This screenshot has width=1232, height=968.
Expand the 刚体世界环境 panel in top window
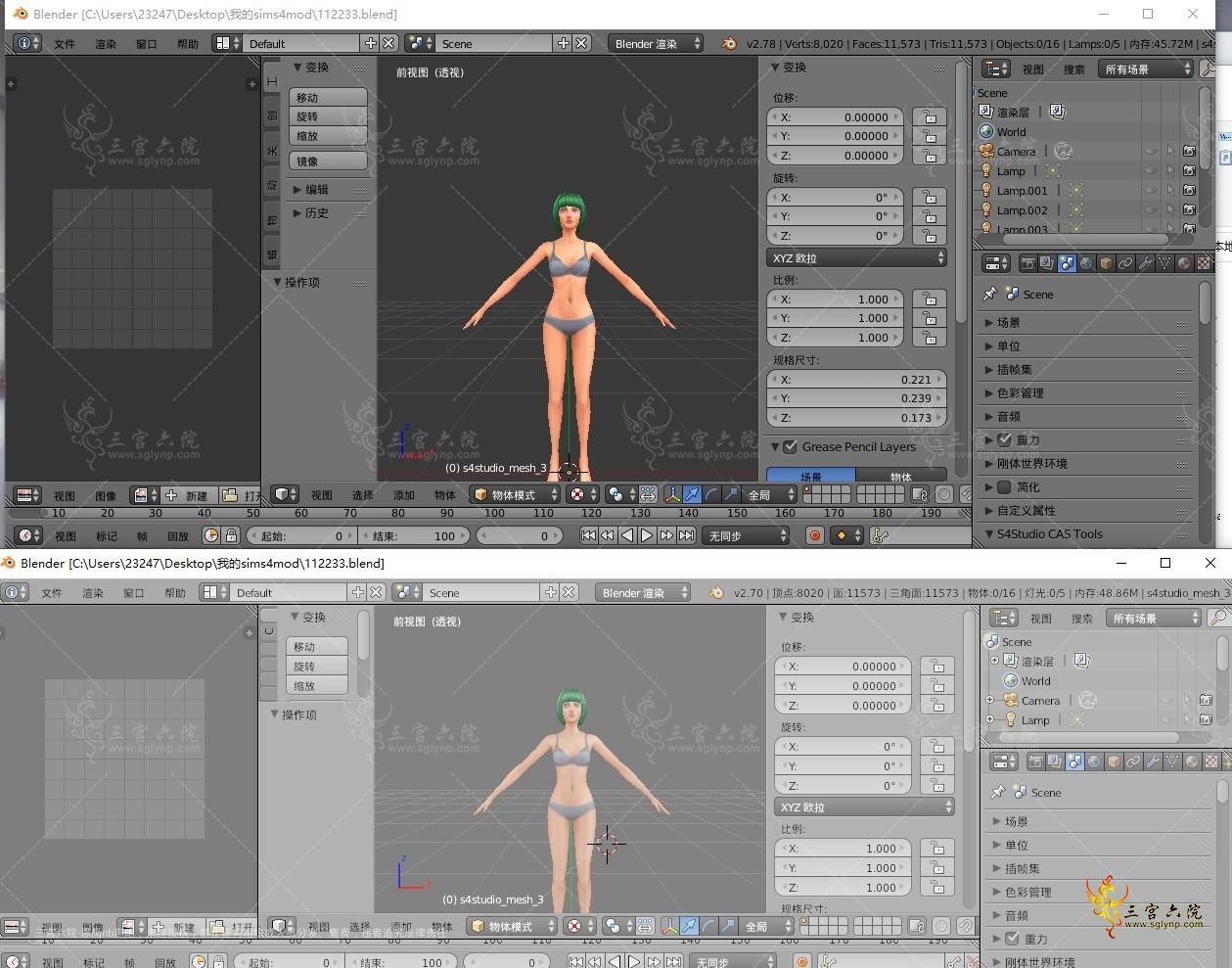pos(1085,463)
